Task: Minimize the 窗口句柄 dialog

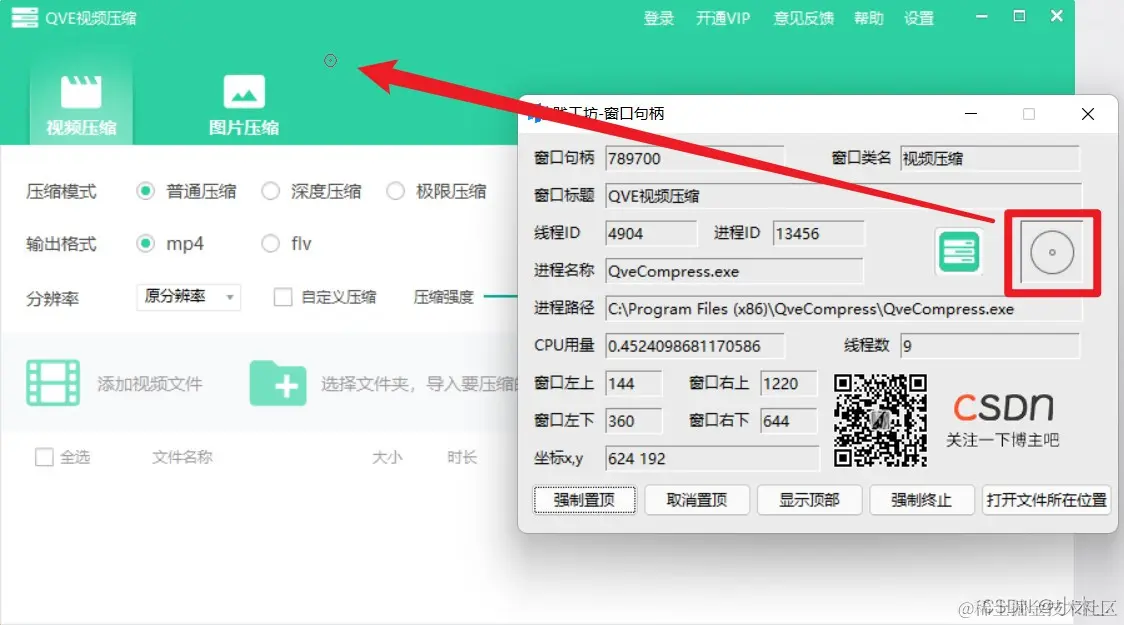Action: coord(971,114)
